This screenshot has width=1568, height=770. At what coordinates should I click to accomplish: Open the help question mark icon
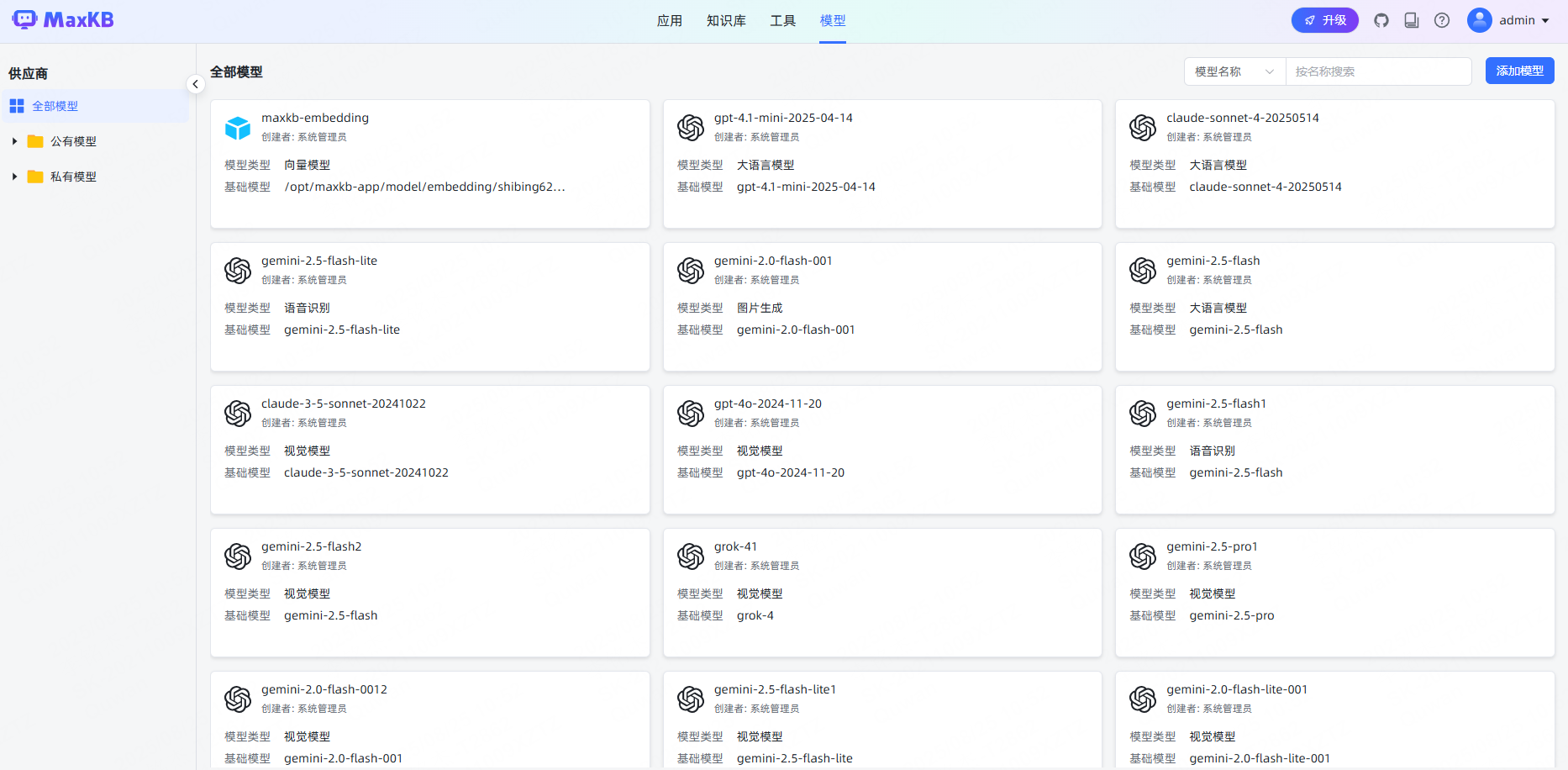[x=1442, y=20]
